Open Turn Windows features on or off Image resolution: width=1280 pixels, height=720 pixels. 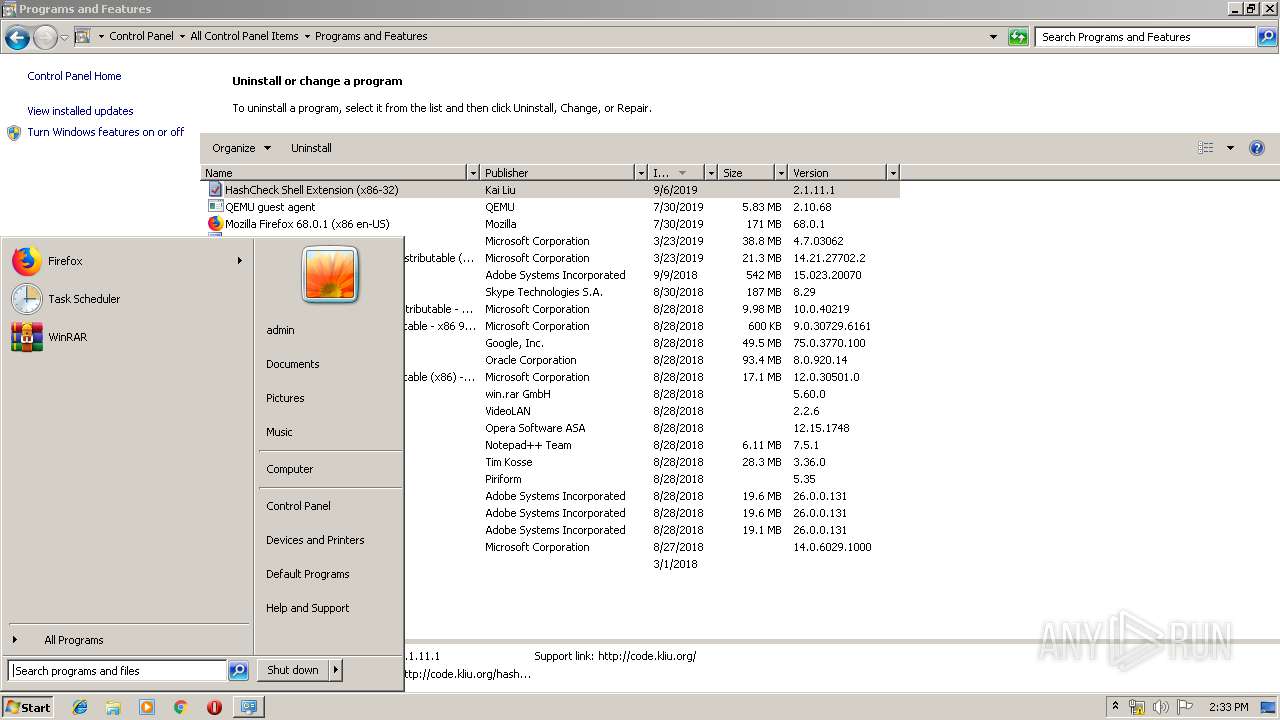coord(106,132)
